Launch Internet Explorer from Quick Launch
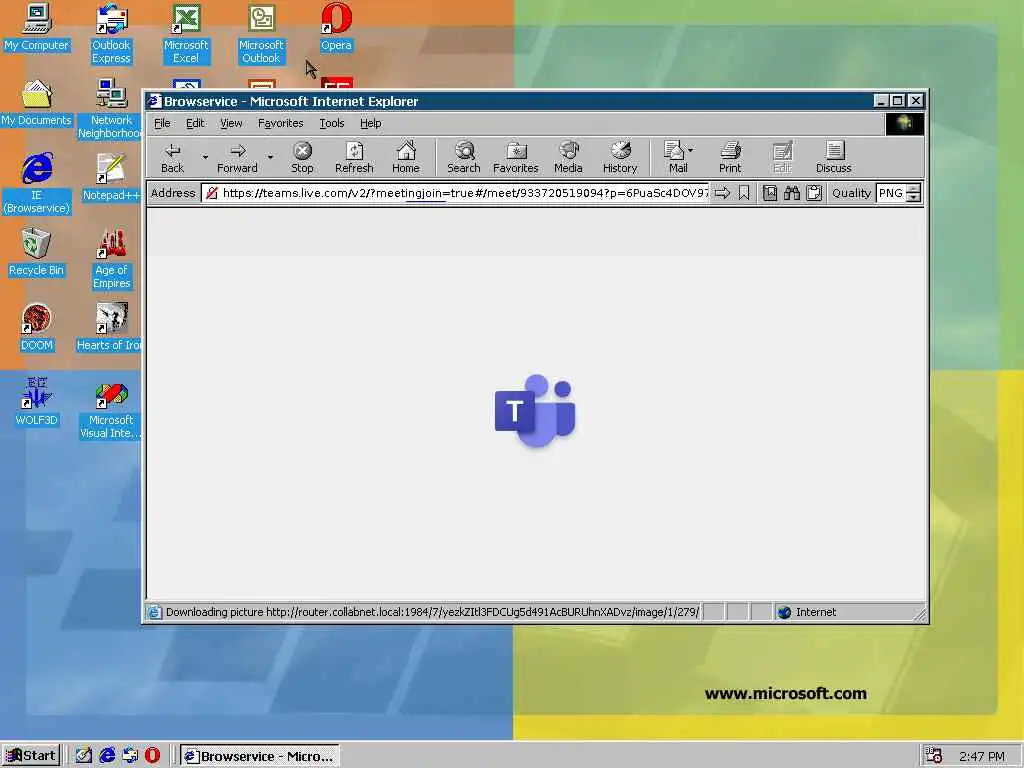Viewport: 1024px width, 768px height. tap(107, 756)
